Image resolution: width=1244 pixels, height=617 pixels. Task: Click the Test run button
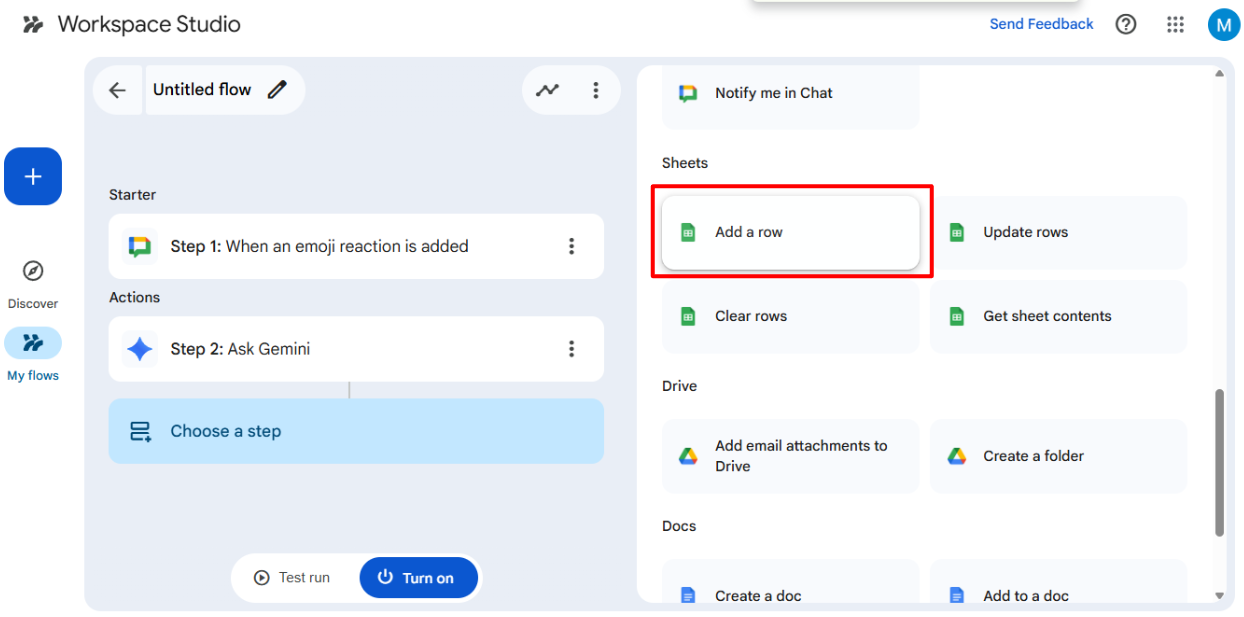click(x=292, y=578)
